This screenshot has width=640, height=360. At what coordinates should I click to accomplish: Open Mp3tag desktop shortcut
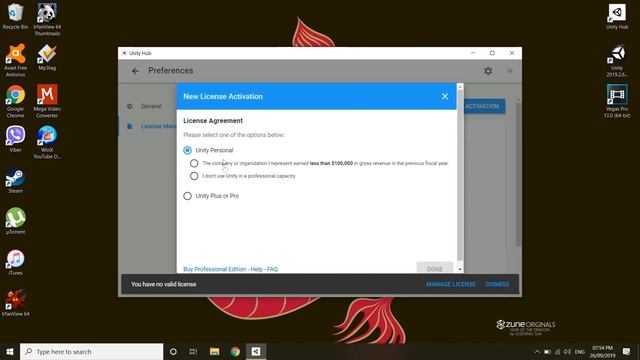(x=47, y=57)
